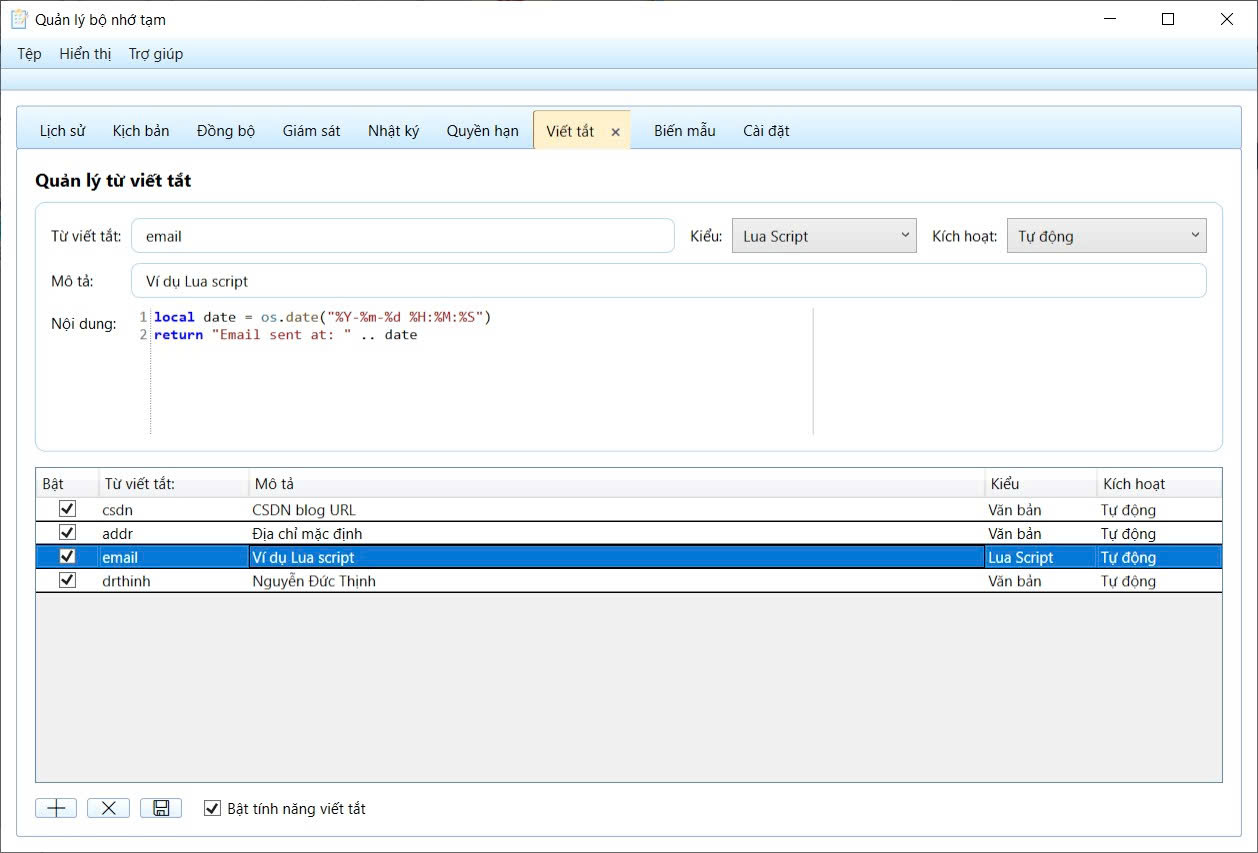Screen dimensions: 1258x853
Task: Click the save floppy disk button
Action: 160,808
